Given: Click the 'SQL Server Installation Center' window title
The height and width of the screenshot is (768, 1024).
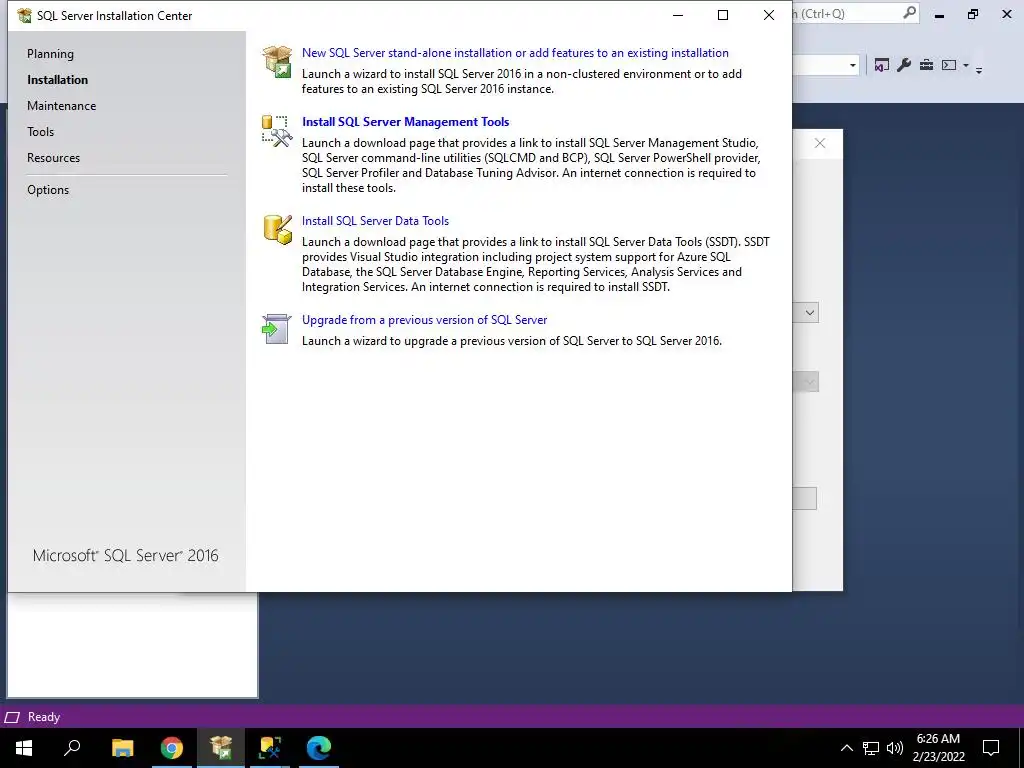Looking at the screenshot, I should [114, 16].
